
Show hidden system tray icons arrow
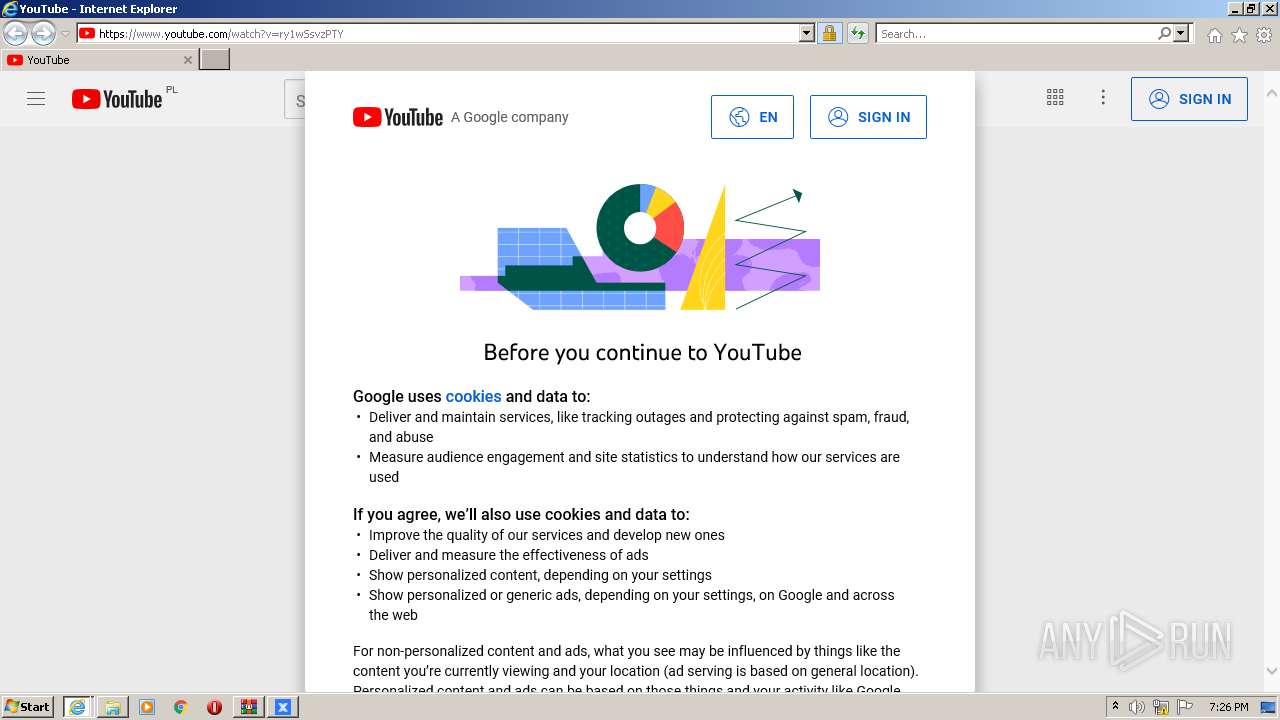[1115, 707]
